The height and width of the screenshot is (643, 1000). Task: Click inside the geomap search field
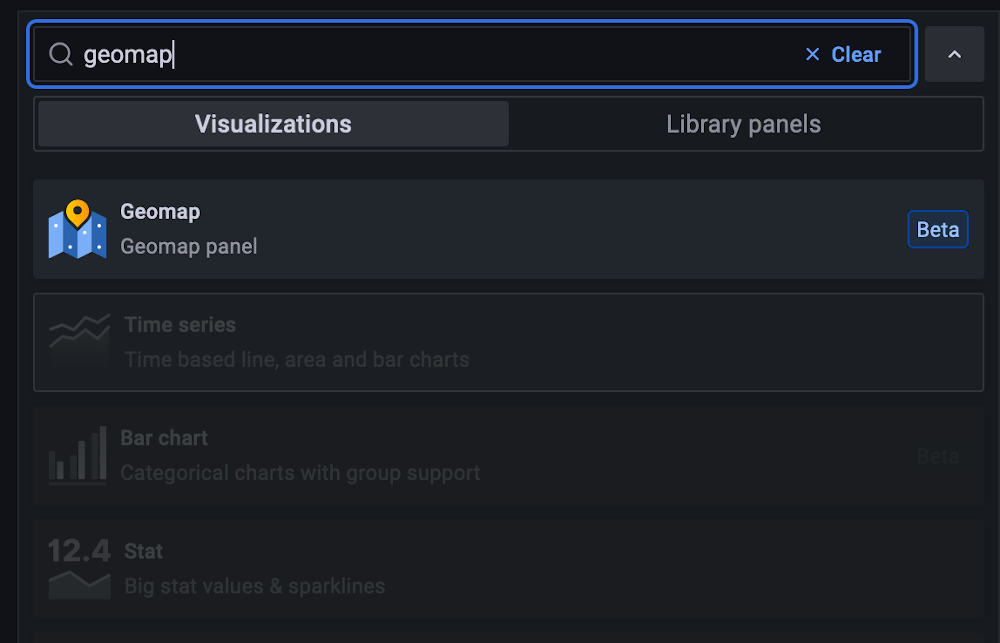300,54
